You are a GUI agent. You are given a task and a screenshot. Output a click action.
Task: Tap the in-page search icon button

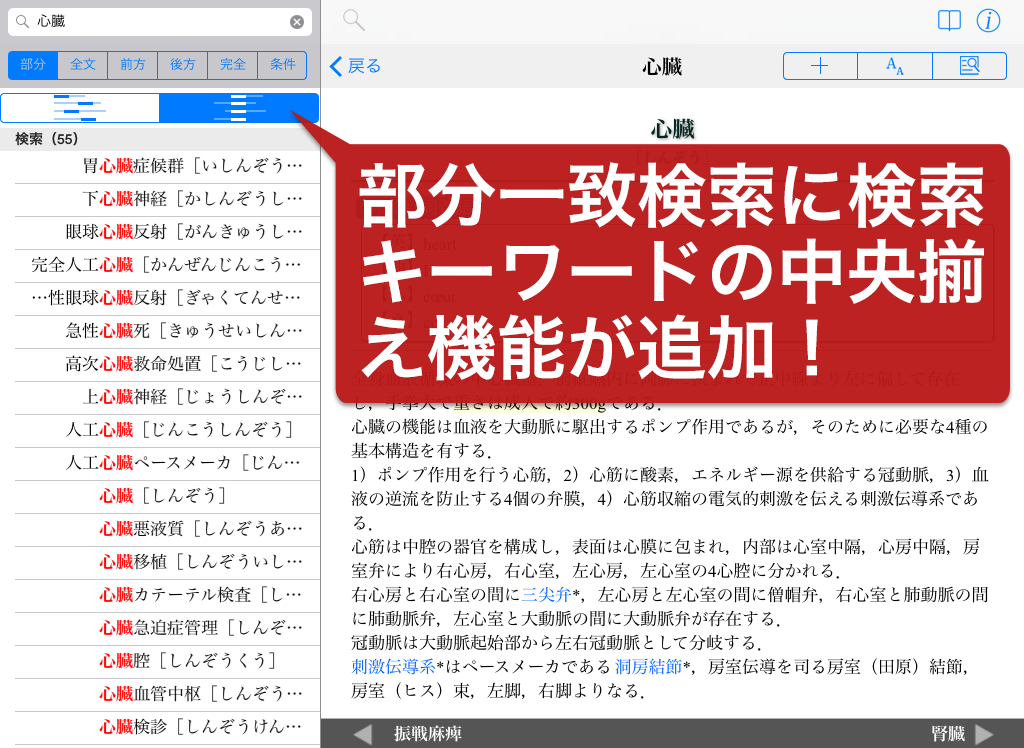(969, 66)
